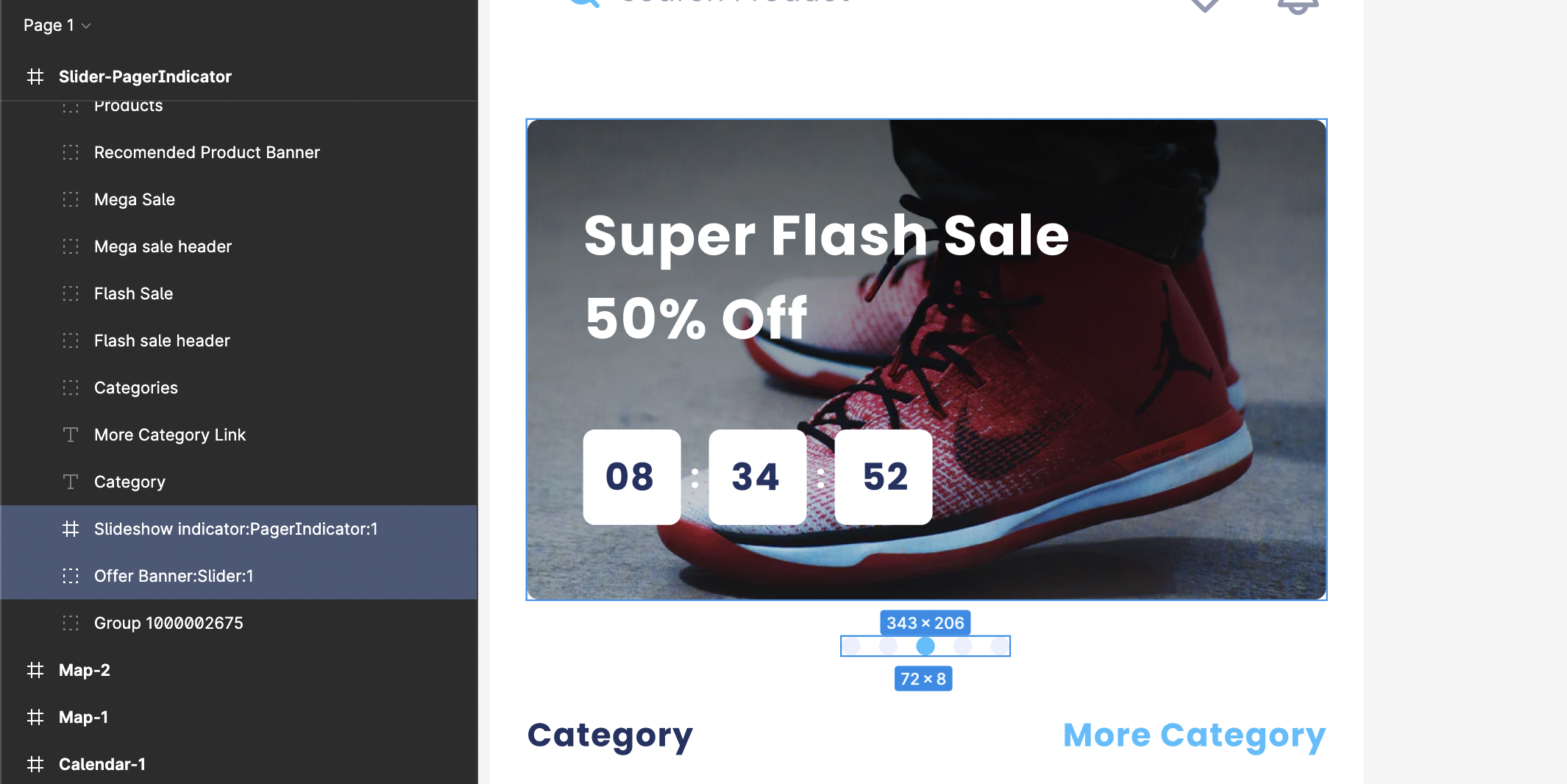Click the Category heading on canvas
Viewport: 1567px width, 784px height.
click(610, 735)
